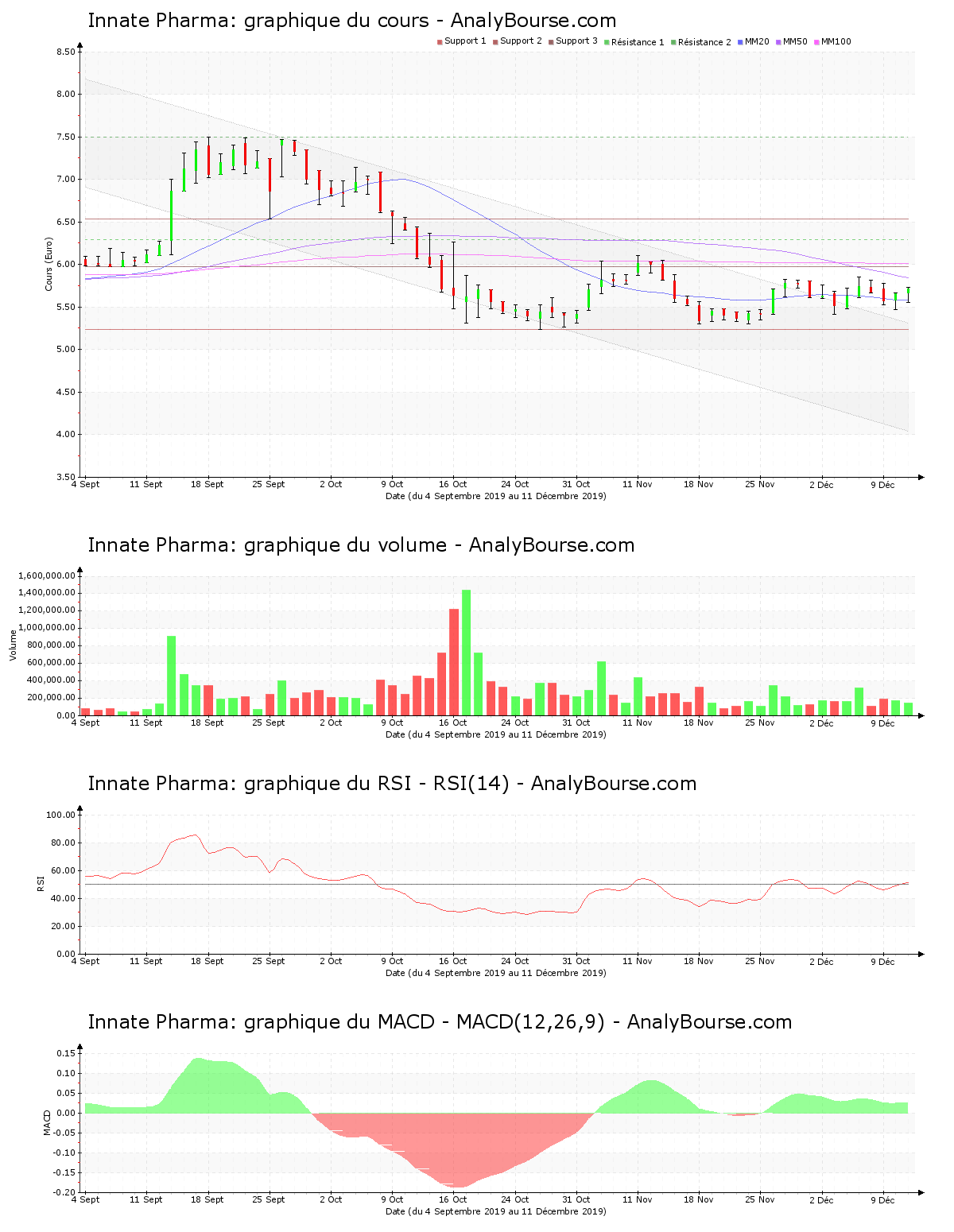
Task: Click the 100.00 RSI axis value
Action: point(61,815)
